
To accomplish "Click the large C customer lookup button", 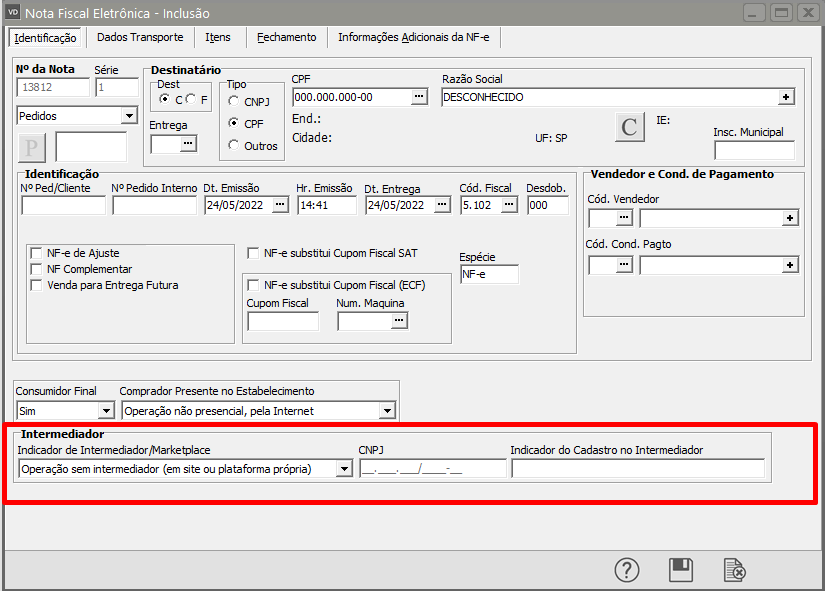I will tap(629, 128).
